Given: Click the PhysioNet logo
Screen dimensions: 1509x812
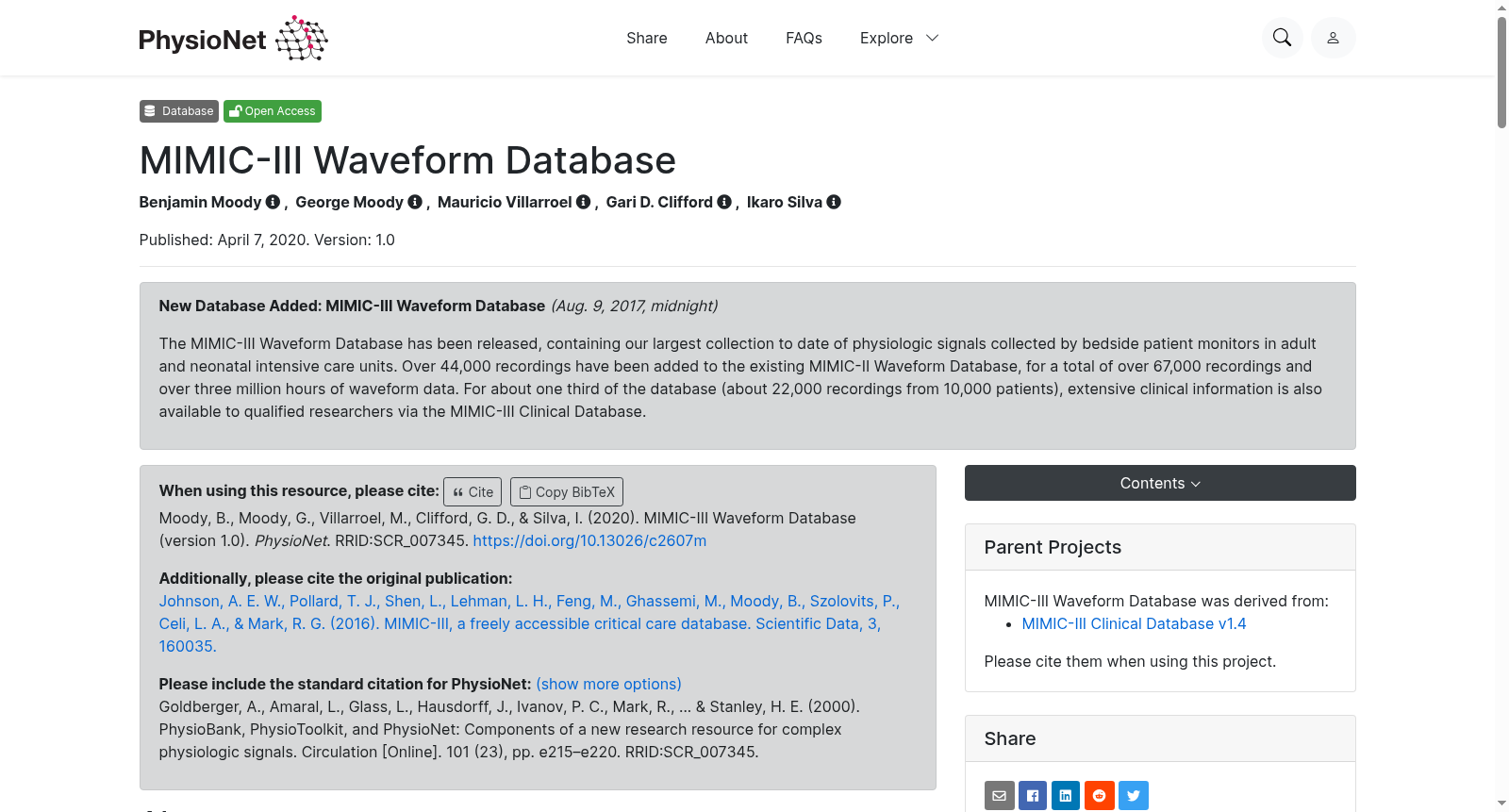Looking at the screenshot, I should (x=233, y=39).
